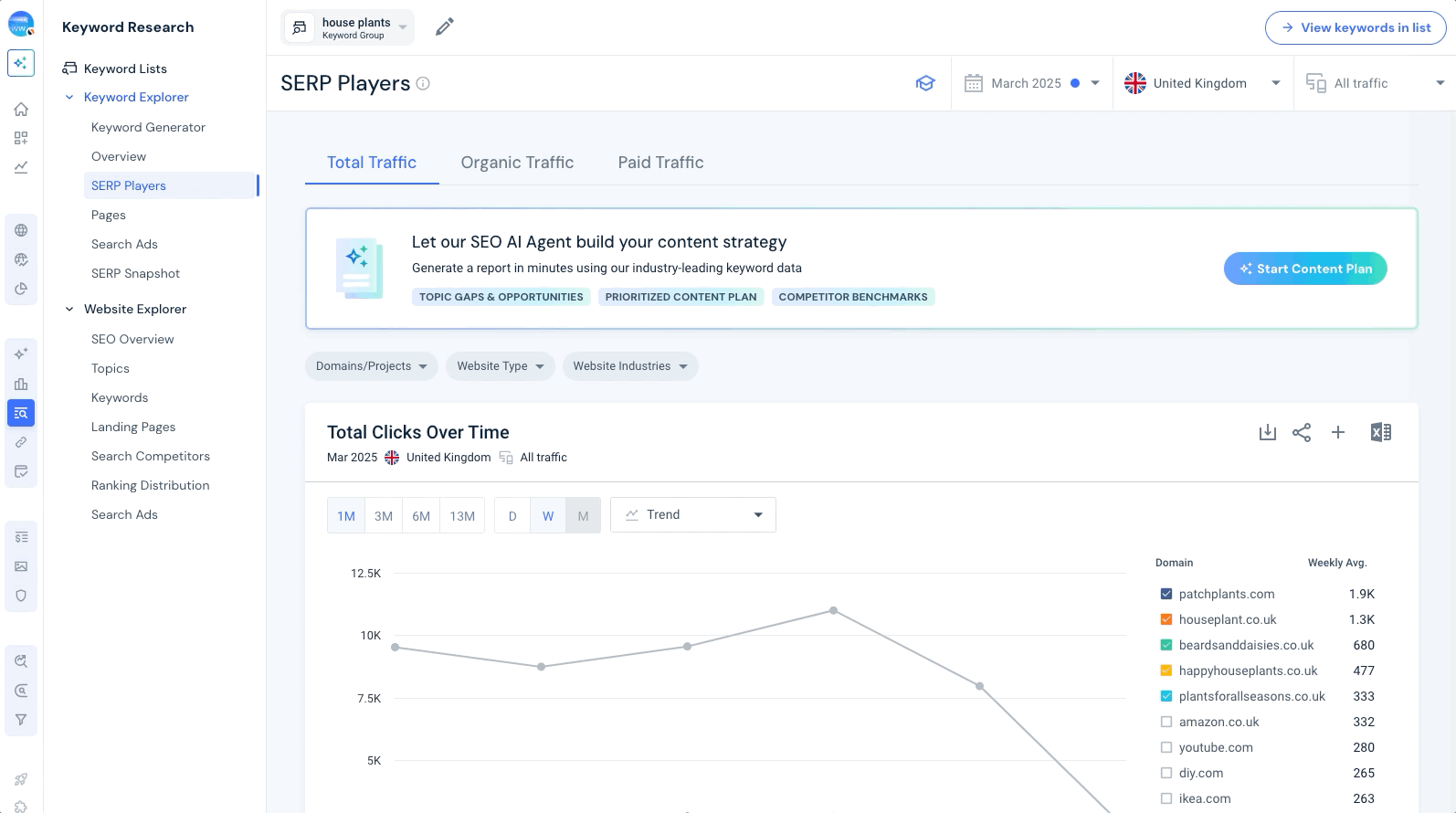Share the Total Clicks Over Time chart
Viewport: 1456px width, 813px height.
(x=1302, y=432)
